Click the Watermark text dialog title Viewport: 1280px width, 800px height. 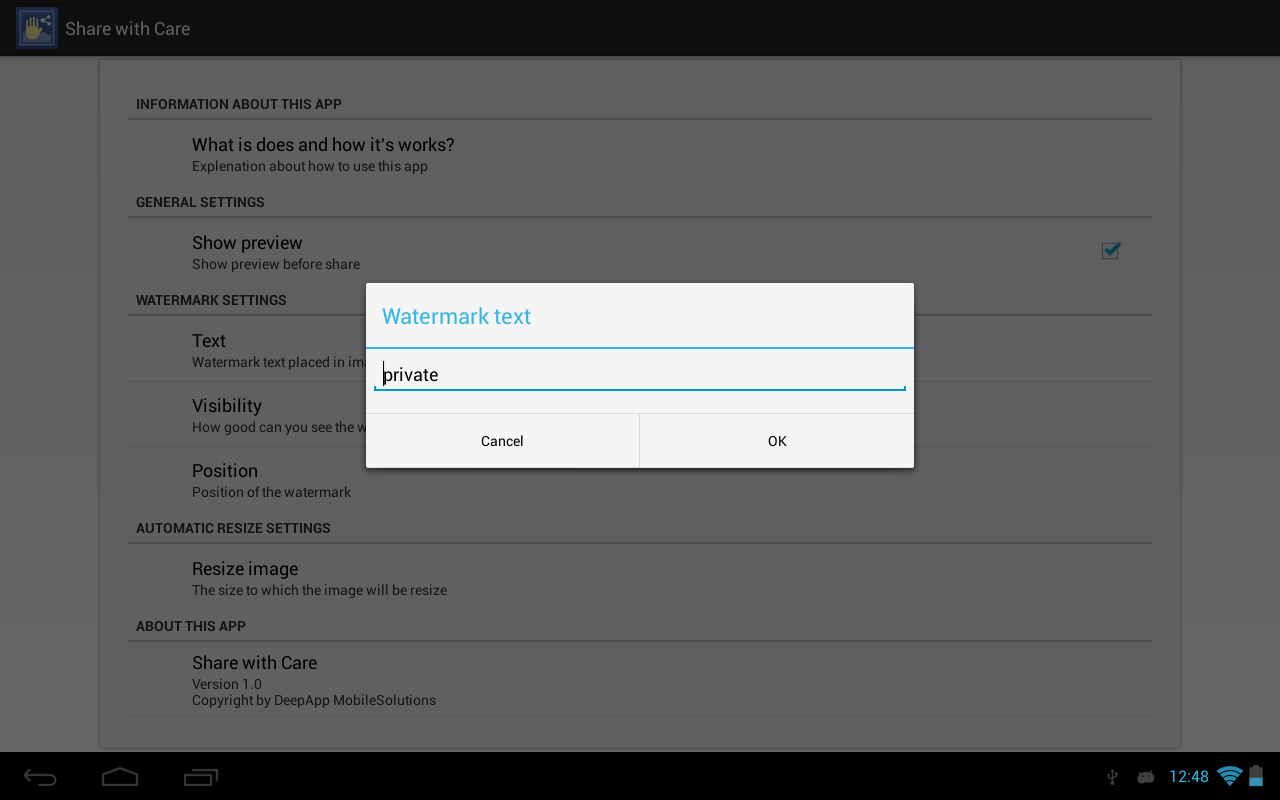click(456, 316)
